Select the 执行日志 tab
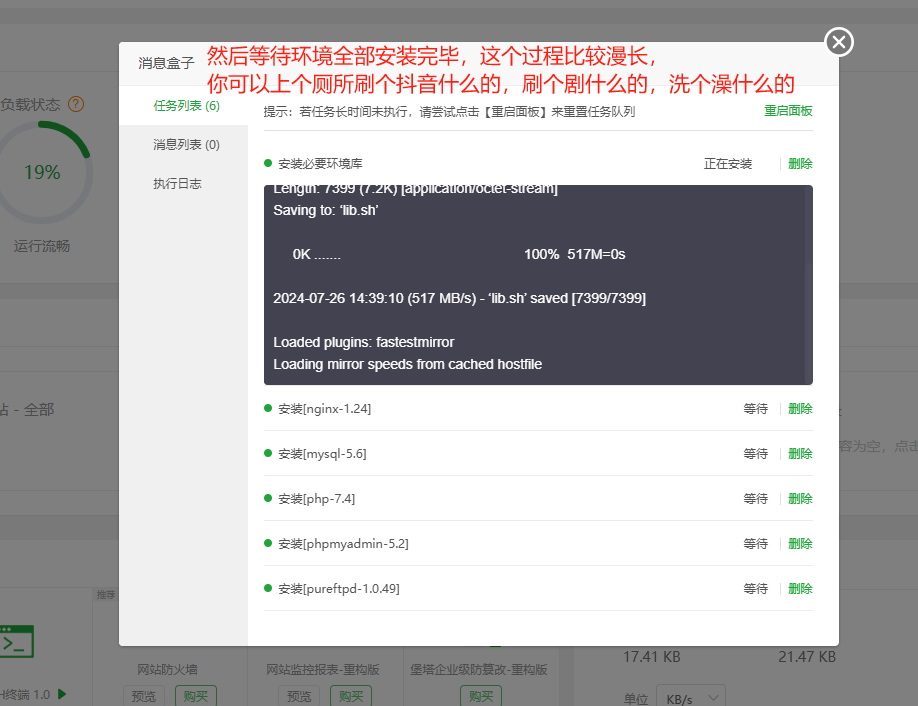 click(177, 184)
